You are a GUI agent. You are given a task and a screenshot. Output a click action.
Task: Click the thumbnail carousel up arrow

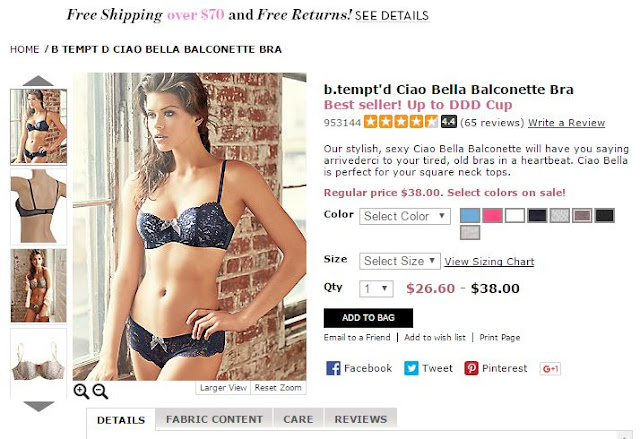38,80
